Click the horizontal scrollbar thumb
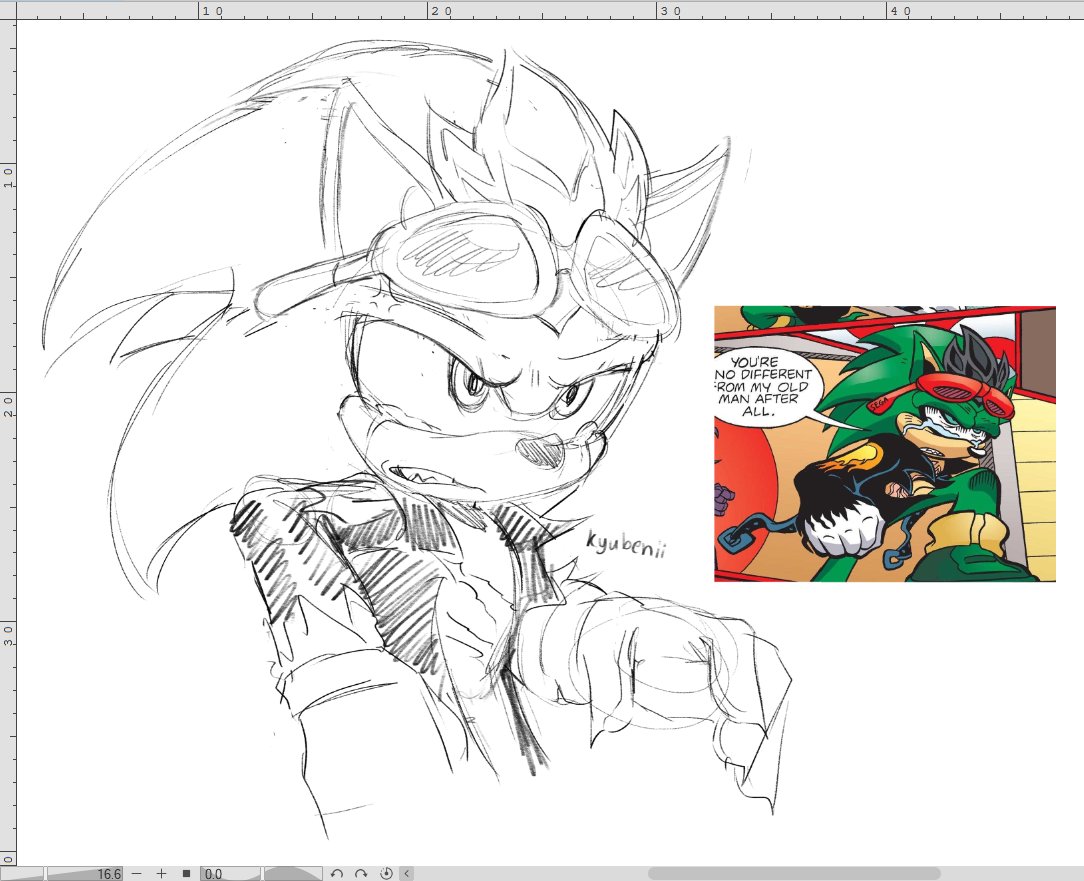This screenshot has height=881, width=1084. (794, 873)
